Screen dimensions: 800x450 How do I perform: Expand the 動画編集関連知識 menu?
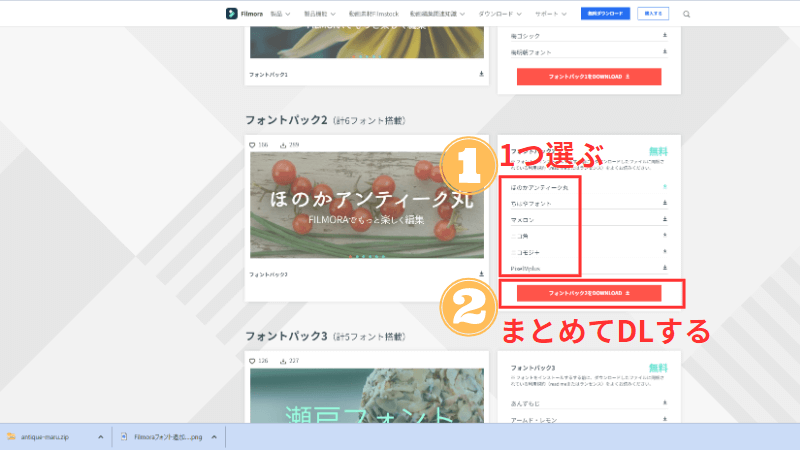437,14
